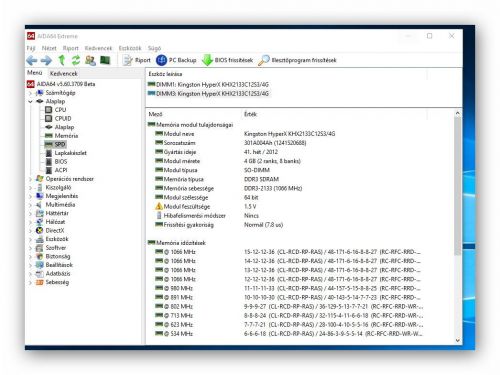Screen dimensions: 500x375
Task: Select the DIMM1 Kingston HyperX device row
Action: point(208,85)
